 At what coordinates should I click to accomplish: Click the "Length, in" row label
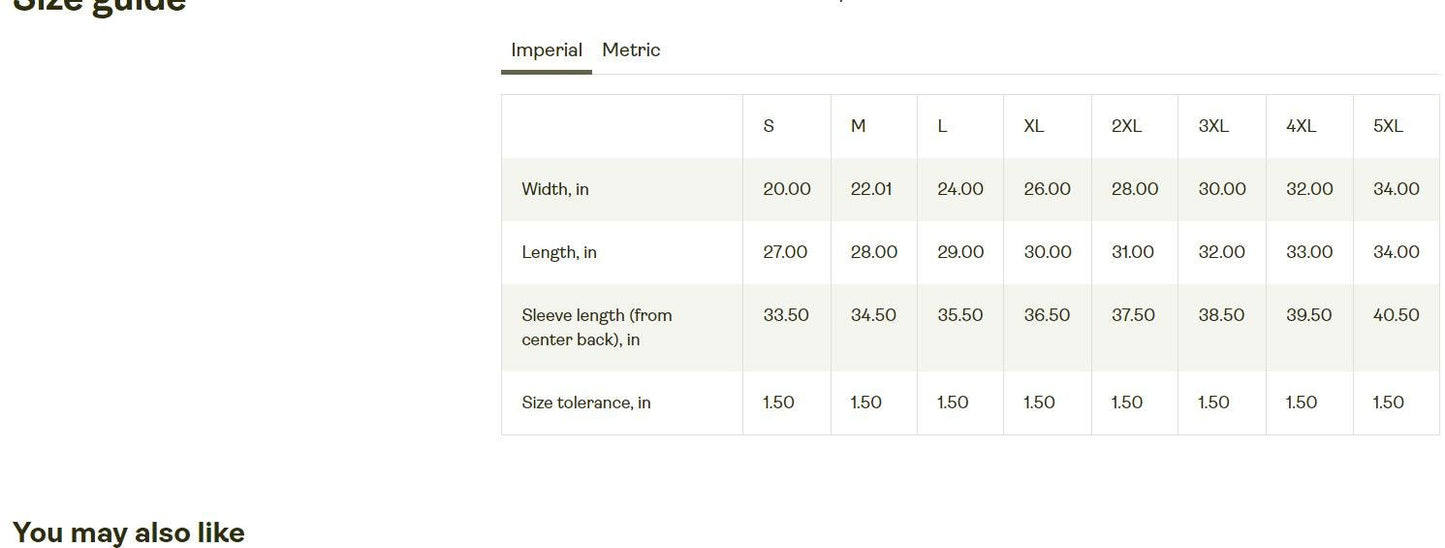(559, 252)
